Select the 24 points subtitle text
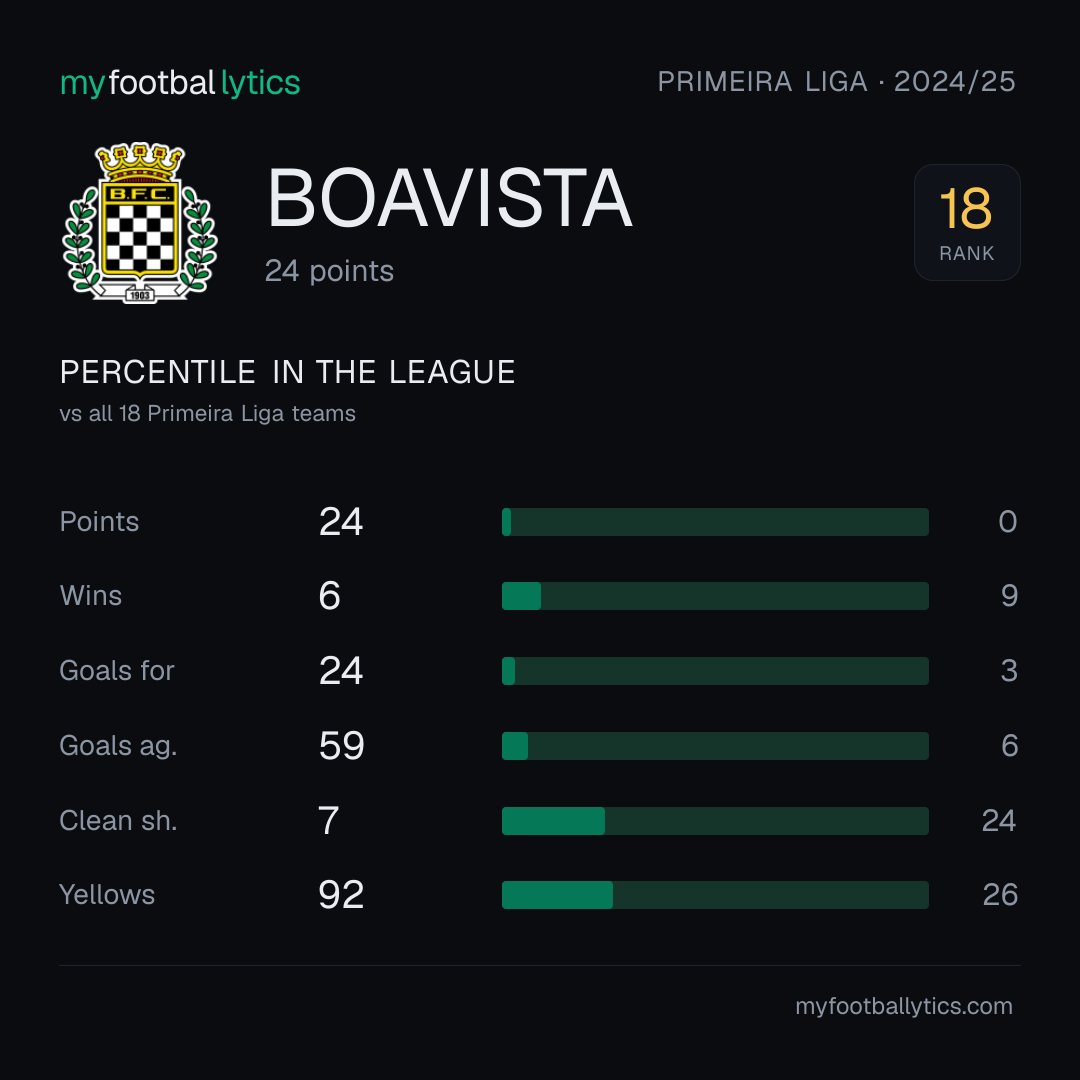The height and width of the screenshot is (1080, 1080). click(329, 271)
